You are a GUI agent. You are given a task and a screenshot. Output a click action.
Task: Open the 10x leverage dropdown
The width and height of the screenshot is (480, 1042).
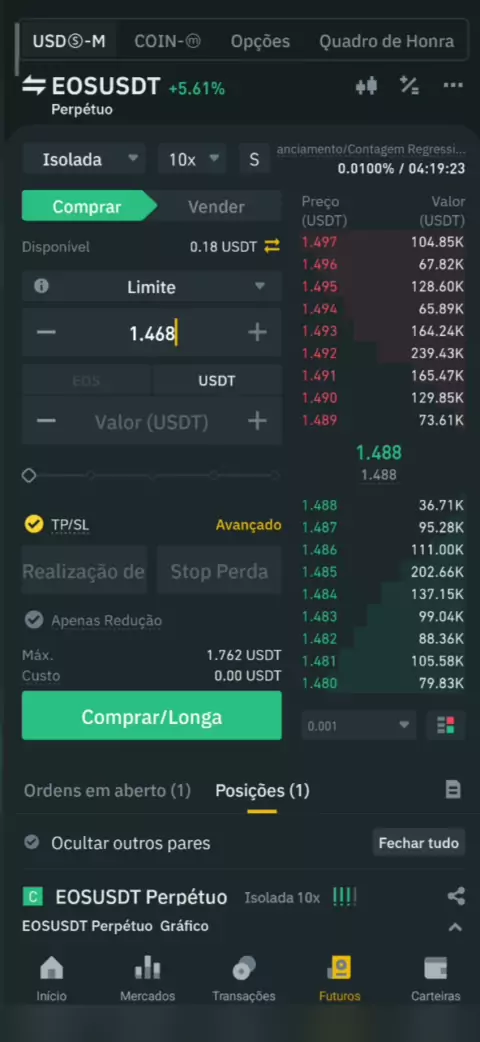pyautogui.click(x=192, y=159)
